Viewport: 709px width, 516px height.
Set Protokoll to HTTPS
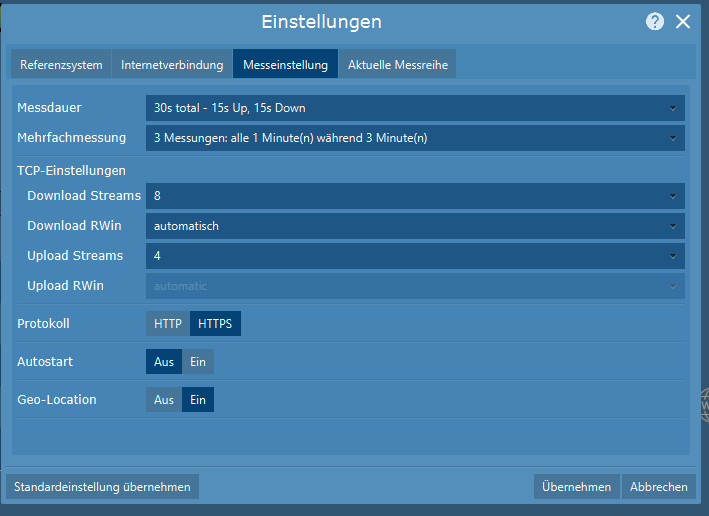[x=215, y=324]
